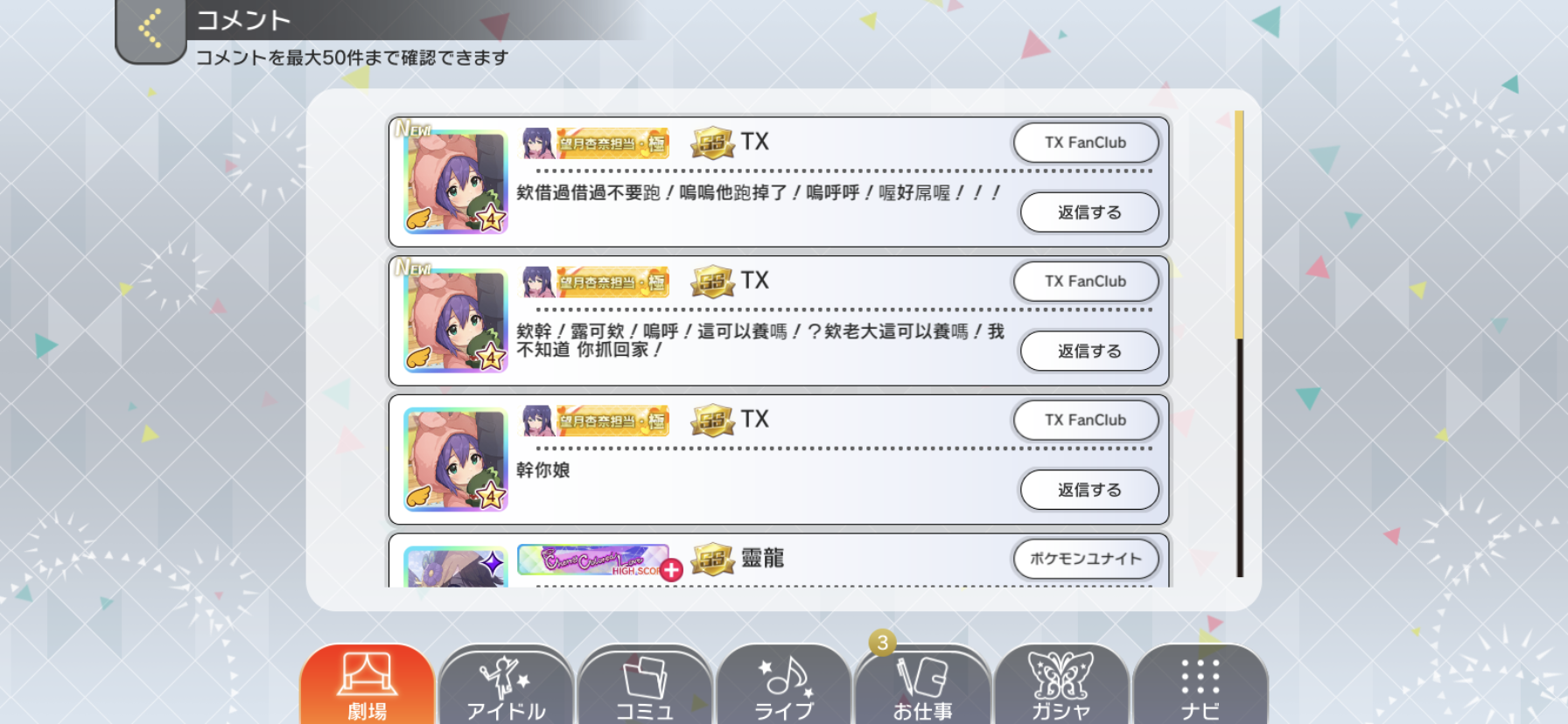The width and height of the screenshot is (1568, 724).
Task: Open the 劇場 theater tab
Action: point(367,686)
